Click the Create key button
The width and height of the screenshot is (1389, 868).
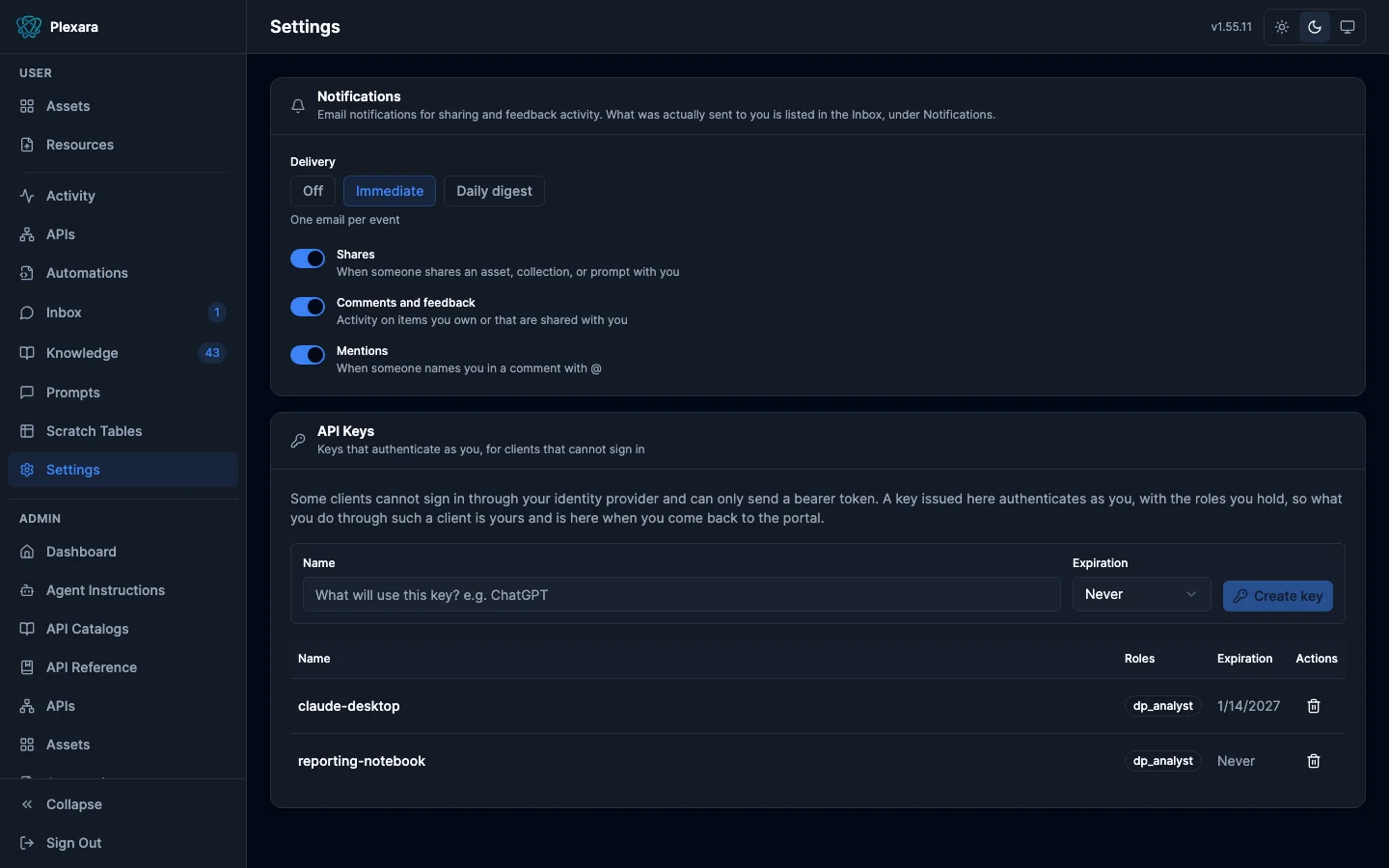pyautogui.click(x=1278, y=596)
